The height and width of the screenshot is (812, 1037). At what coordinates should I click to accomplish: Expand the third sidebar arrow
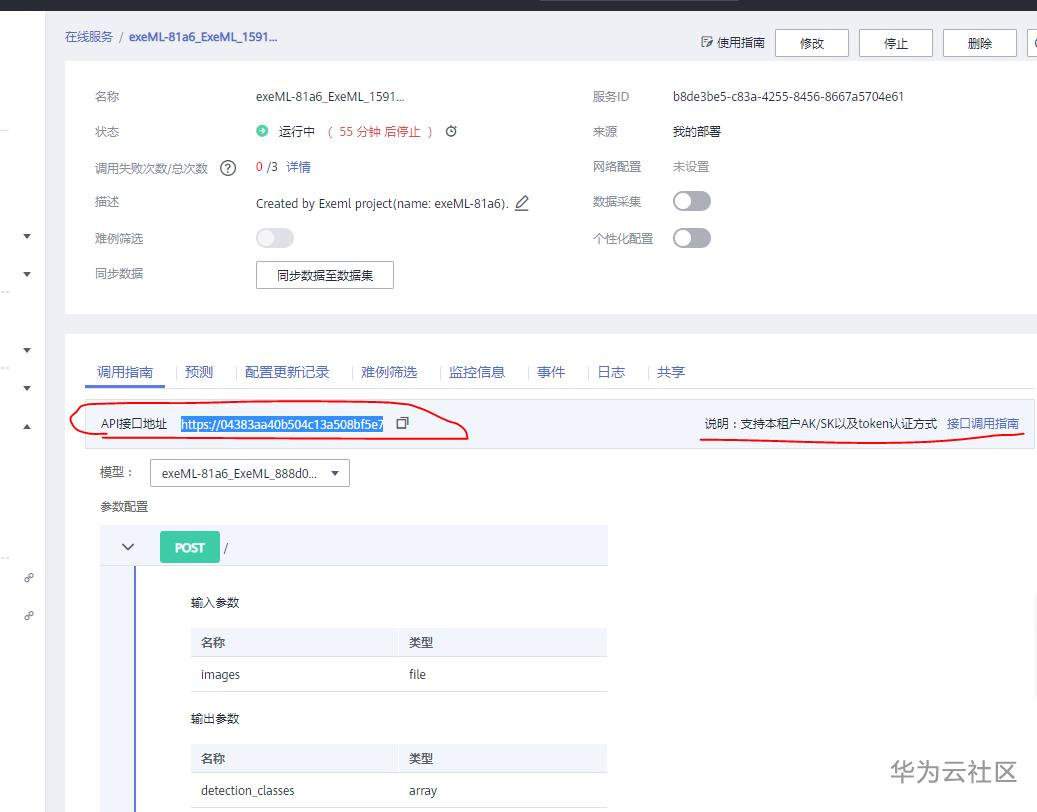[x=27, y=350]
